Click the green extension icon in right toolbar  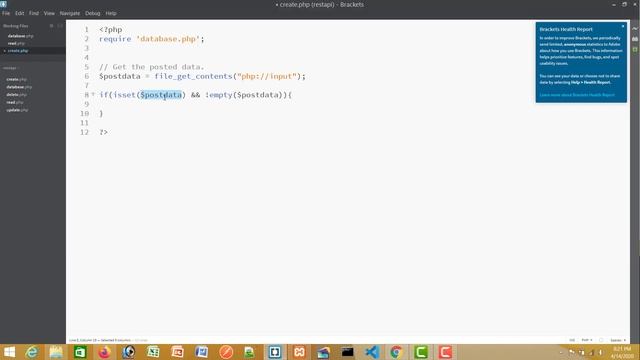635,50
